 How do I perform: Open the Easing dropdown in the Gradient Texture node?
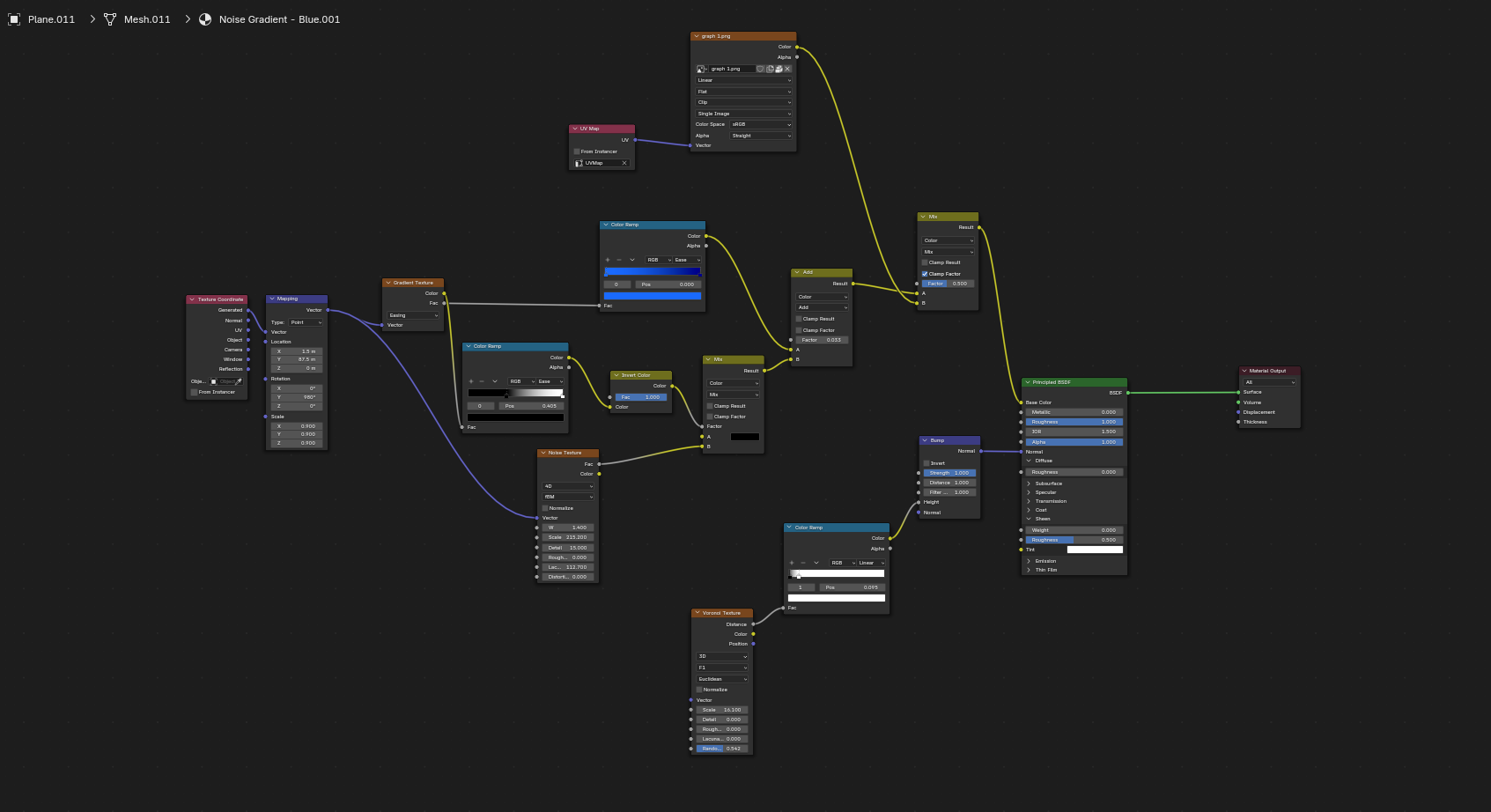coord(412,315)
